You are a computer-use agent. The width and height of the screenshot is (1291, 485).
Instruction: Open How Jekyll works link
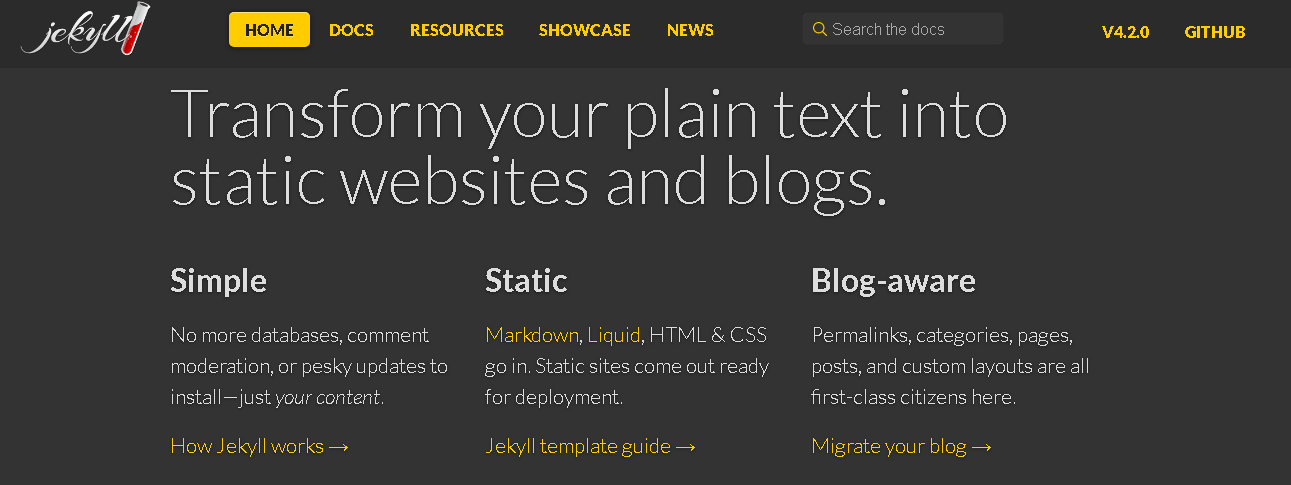pos(259,446)
